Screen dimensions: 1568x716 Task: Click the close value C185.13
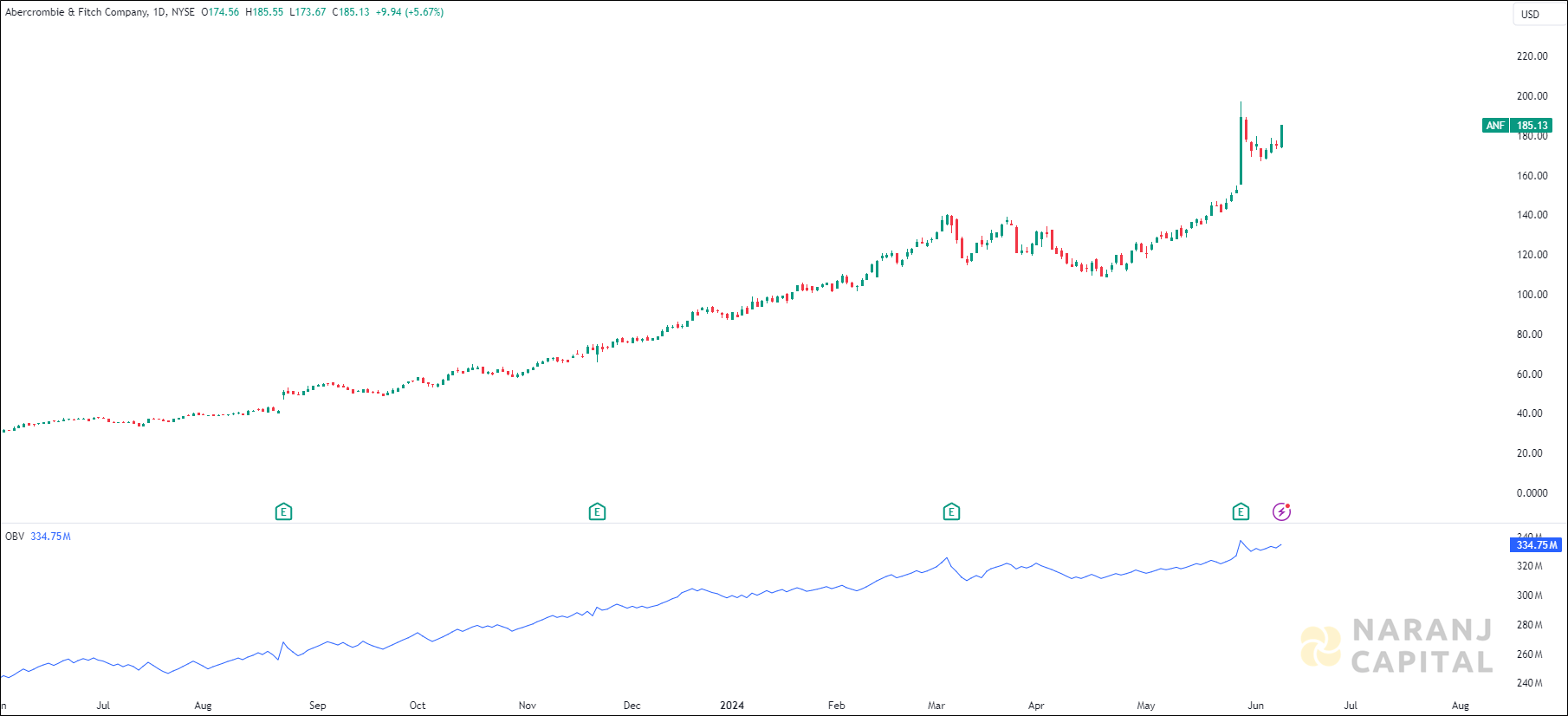coord(351,12)
